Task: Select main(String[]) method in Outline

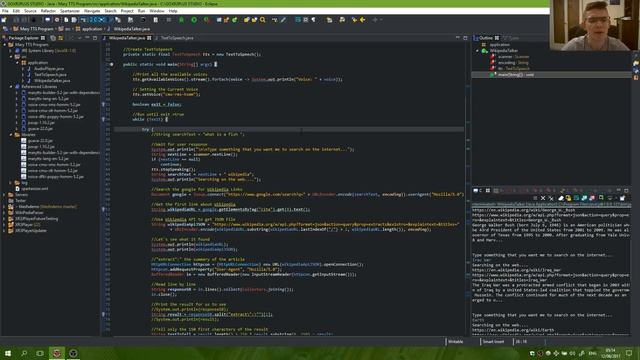Action: (x=516, y=75)
